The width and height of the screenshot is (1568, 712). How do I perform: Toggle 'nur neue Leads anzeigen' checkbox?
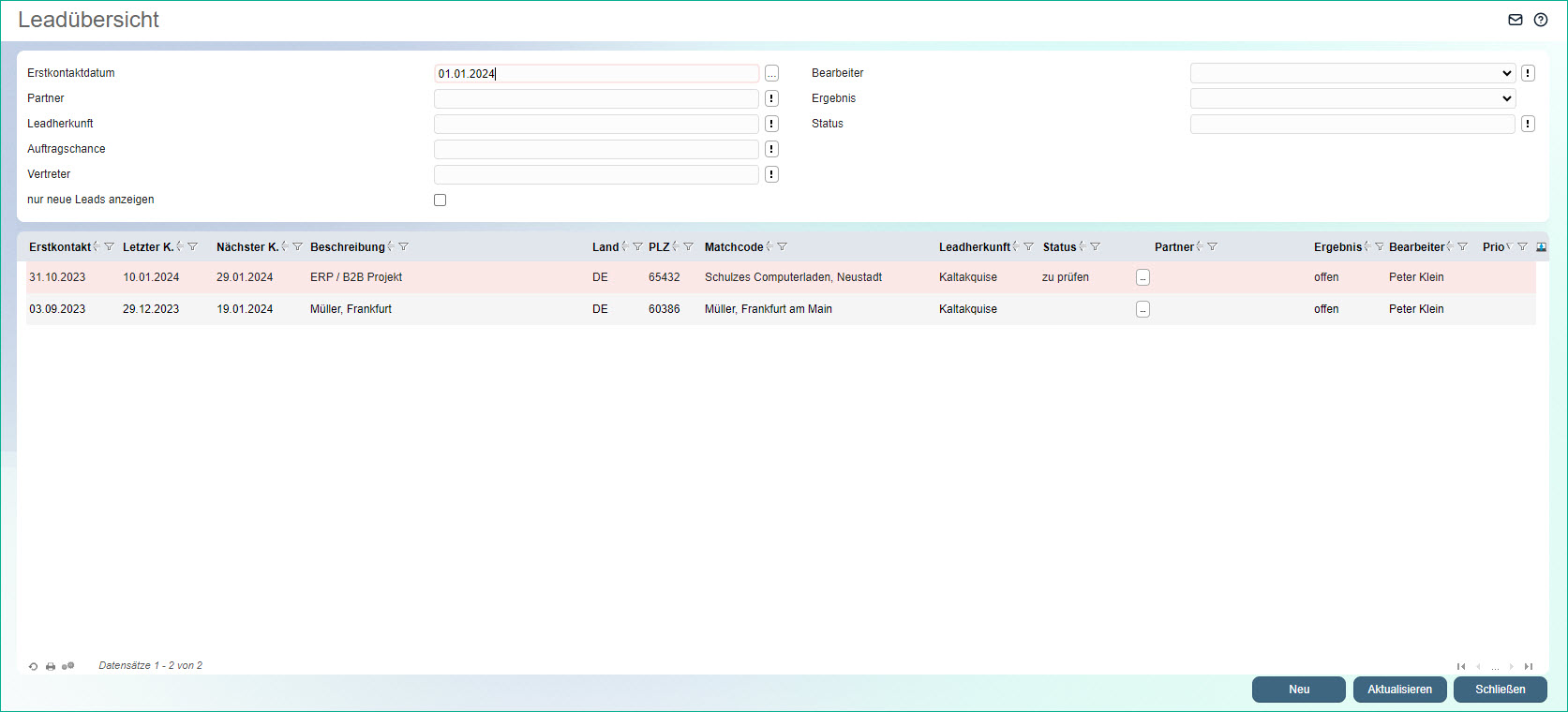(x=440, y=200)
